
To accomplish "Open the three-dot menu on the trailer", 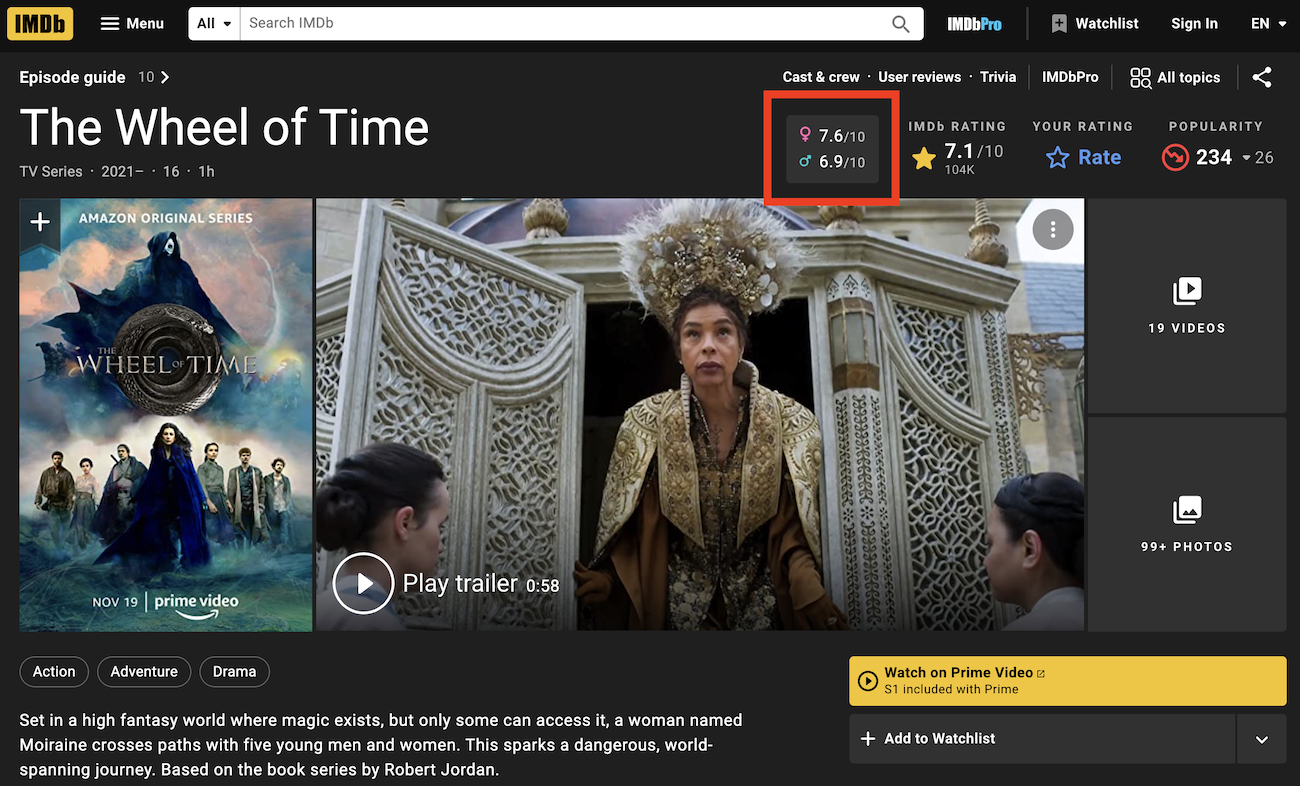I will (1052, 230).
